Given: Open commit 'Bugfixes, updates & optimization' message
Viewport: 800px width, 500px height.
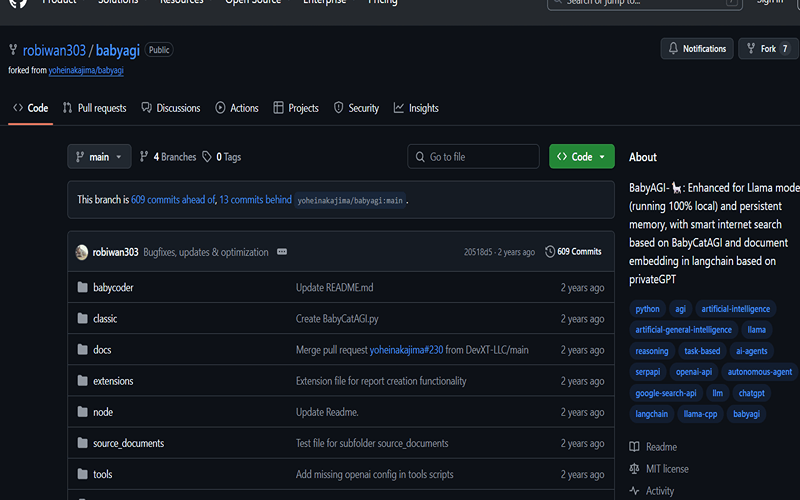Looking at the screenshot, I should tap(206, 252).
